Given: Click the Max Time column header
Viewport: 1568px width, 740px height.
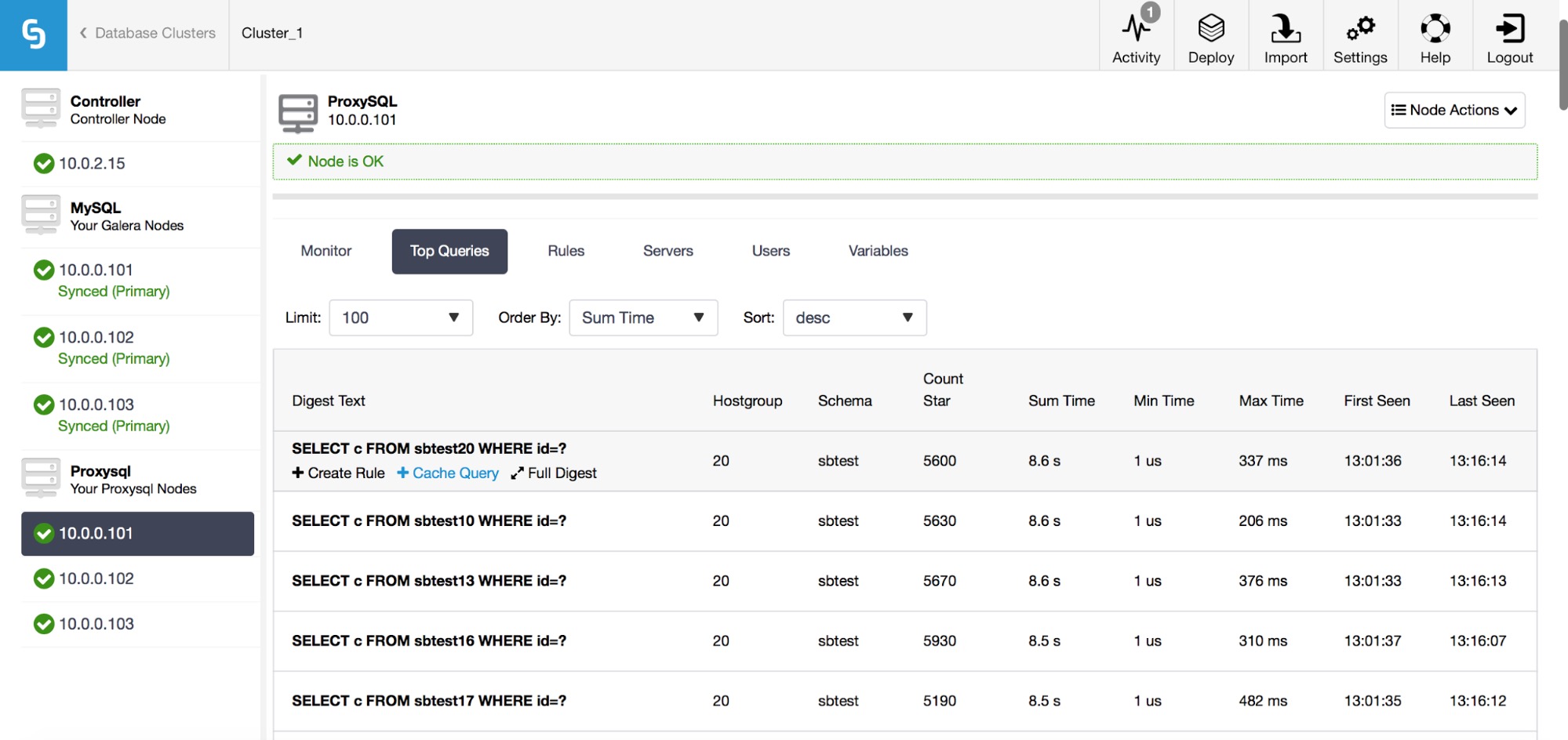Looking at the screenshot, I should [x=1271, y=401].
